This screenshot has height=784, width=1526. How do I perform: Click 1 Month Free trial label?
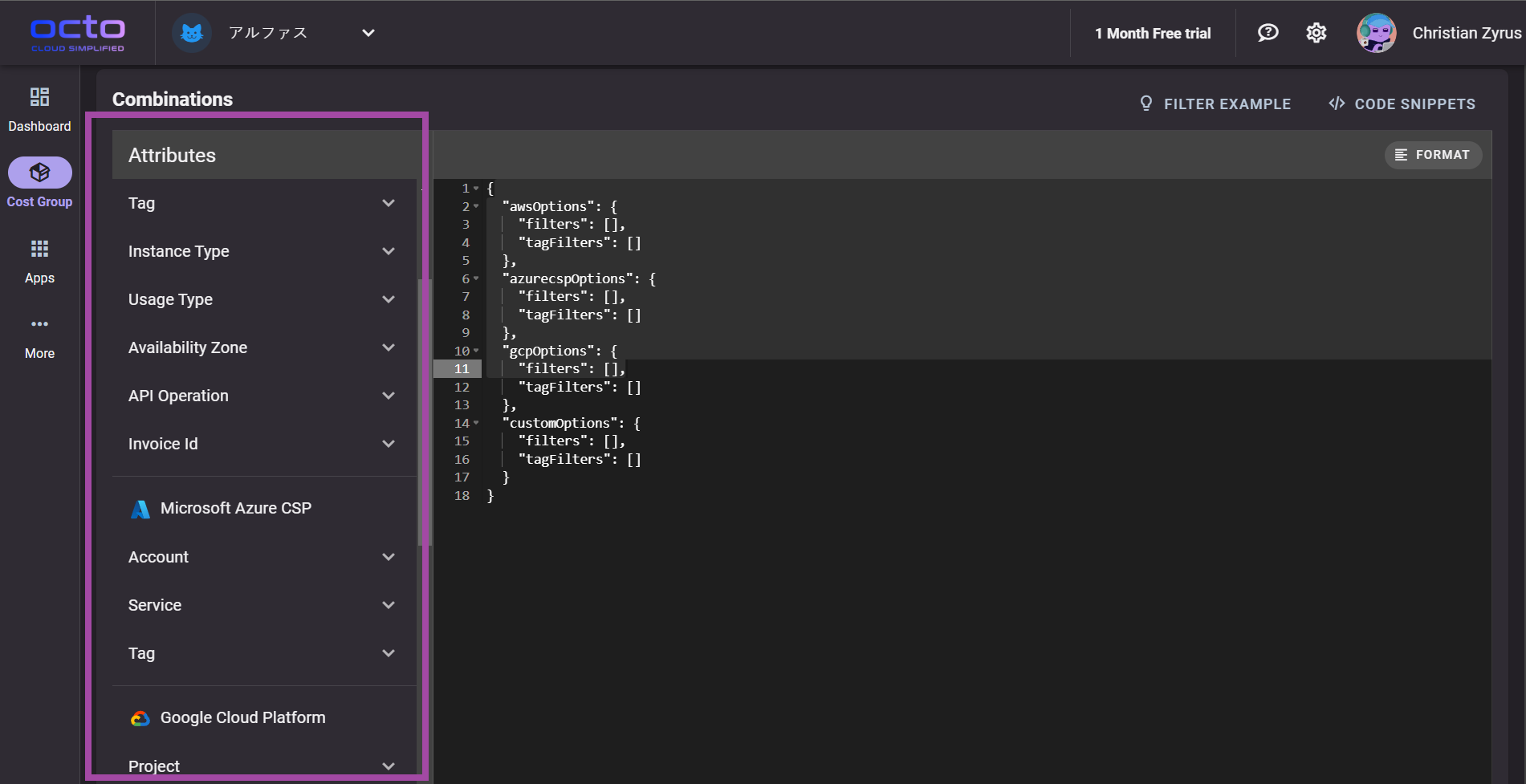[1153, 33]
